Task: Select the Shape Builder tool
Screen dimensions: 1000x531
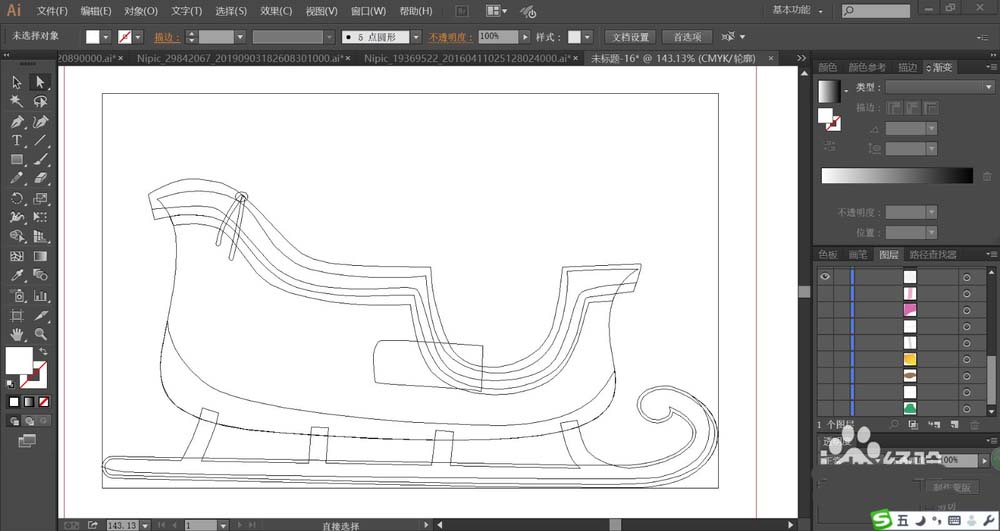Action: click(17, 236)
